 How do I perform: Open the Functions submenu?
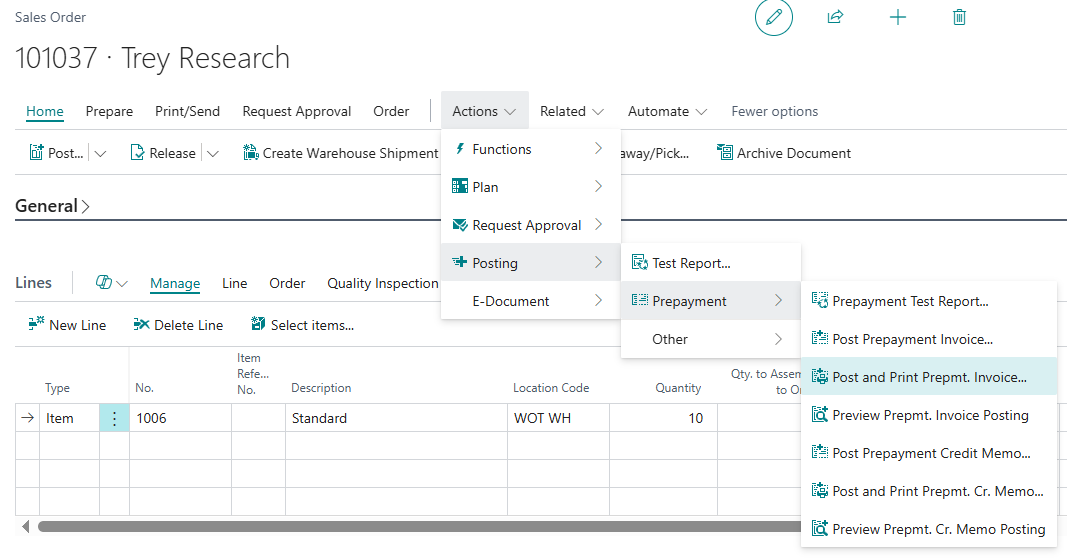click(531, 149)
